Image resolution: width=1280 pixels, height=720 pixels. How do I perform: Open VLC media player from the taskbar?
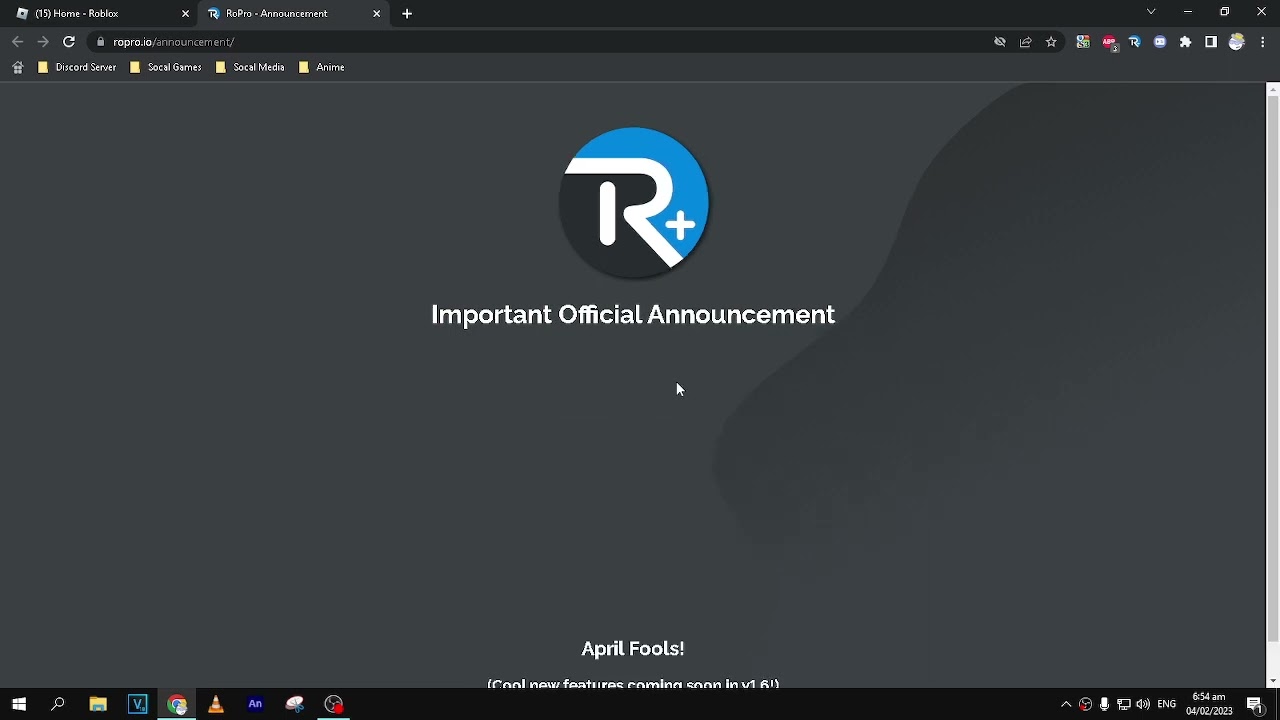click(216, 704)
